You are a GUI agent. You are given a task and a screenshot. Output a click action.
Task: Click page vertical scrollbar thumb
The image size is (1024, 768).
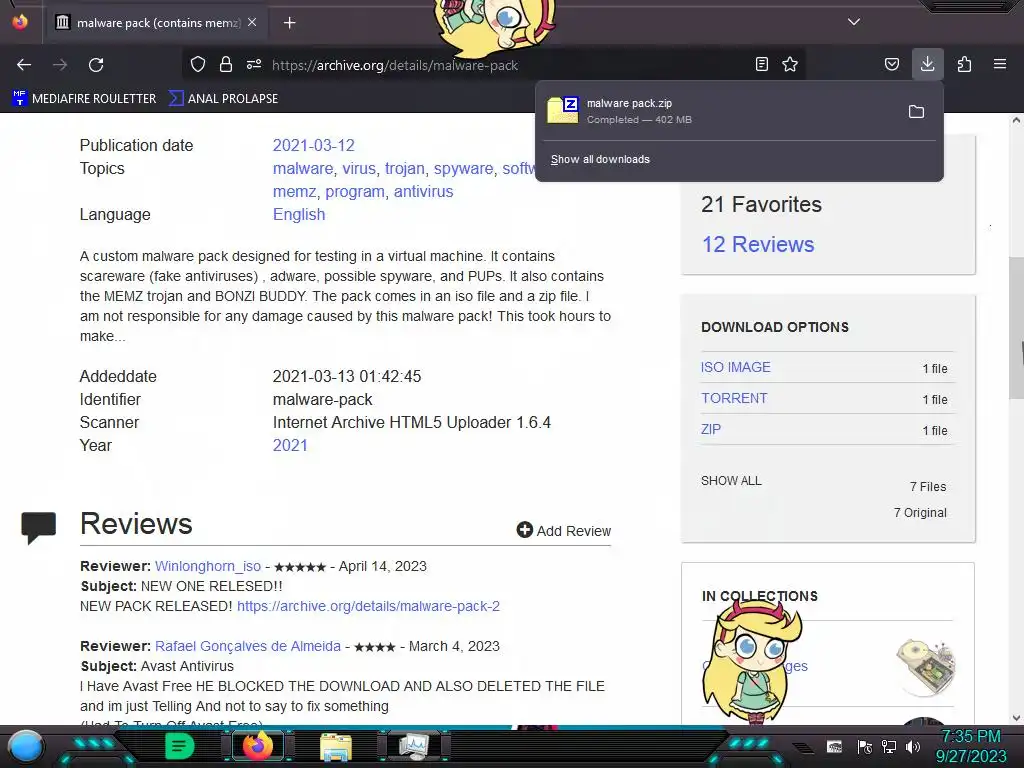[x=1016, y=327]
